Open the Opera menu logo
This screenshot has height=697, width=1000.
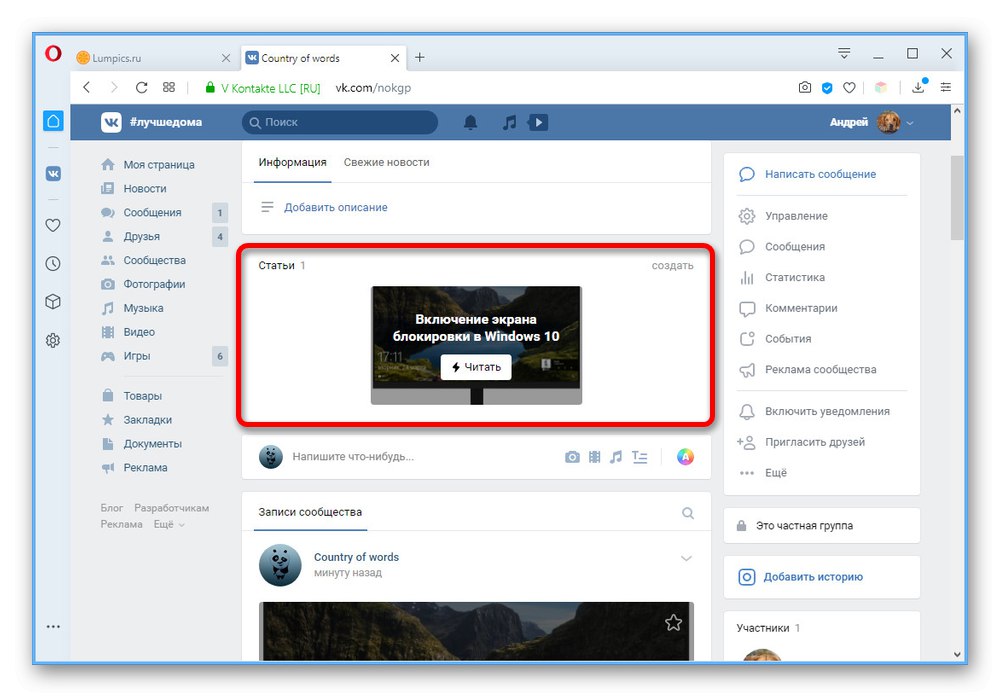click(53, 54)
